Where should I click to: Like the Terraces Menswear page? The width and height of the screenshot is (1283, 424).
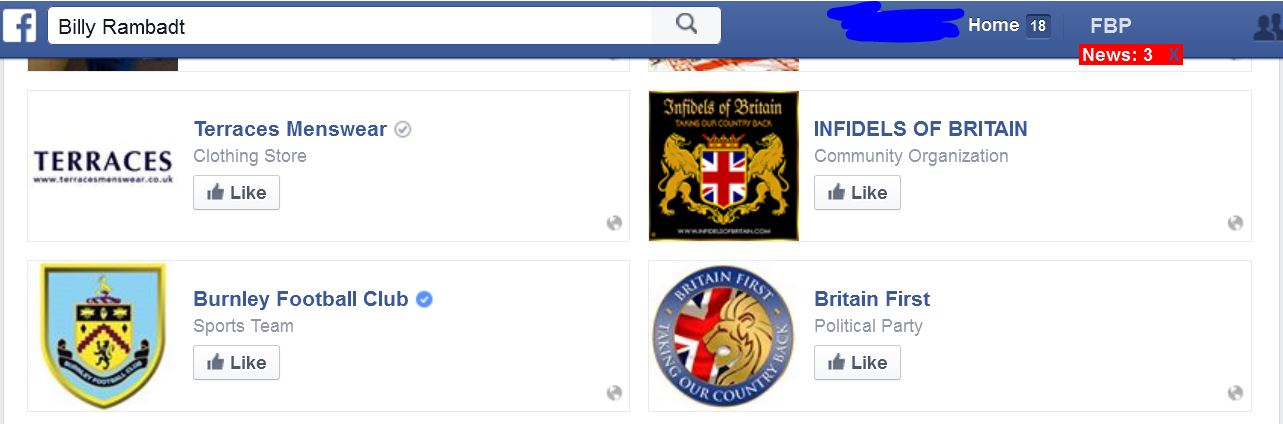coord(236,193)
